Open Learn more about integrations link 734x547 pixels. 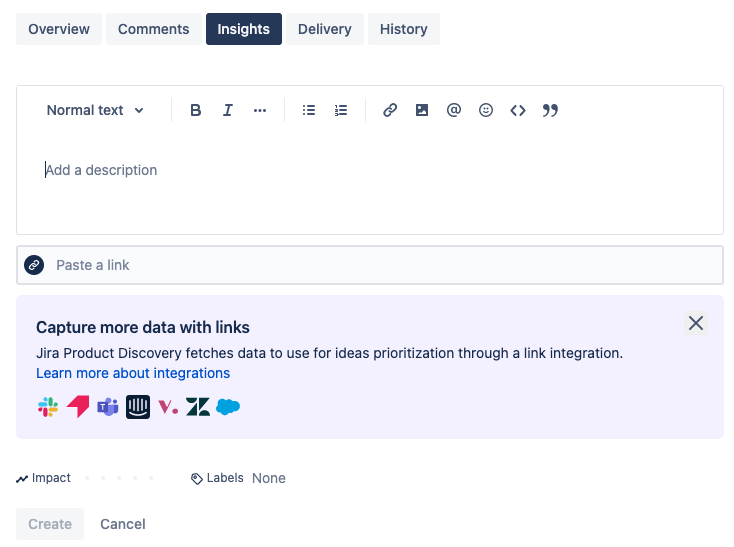tap(133, 373)
